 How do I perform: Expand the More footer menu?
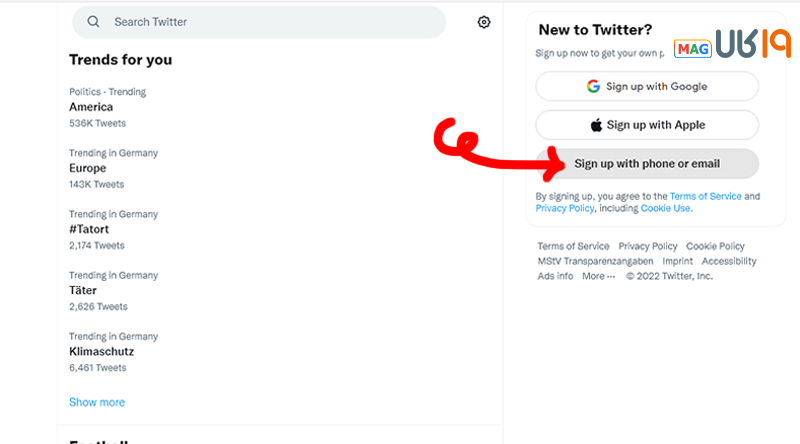(x=598, y=276)
